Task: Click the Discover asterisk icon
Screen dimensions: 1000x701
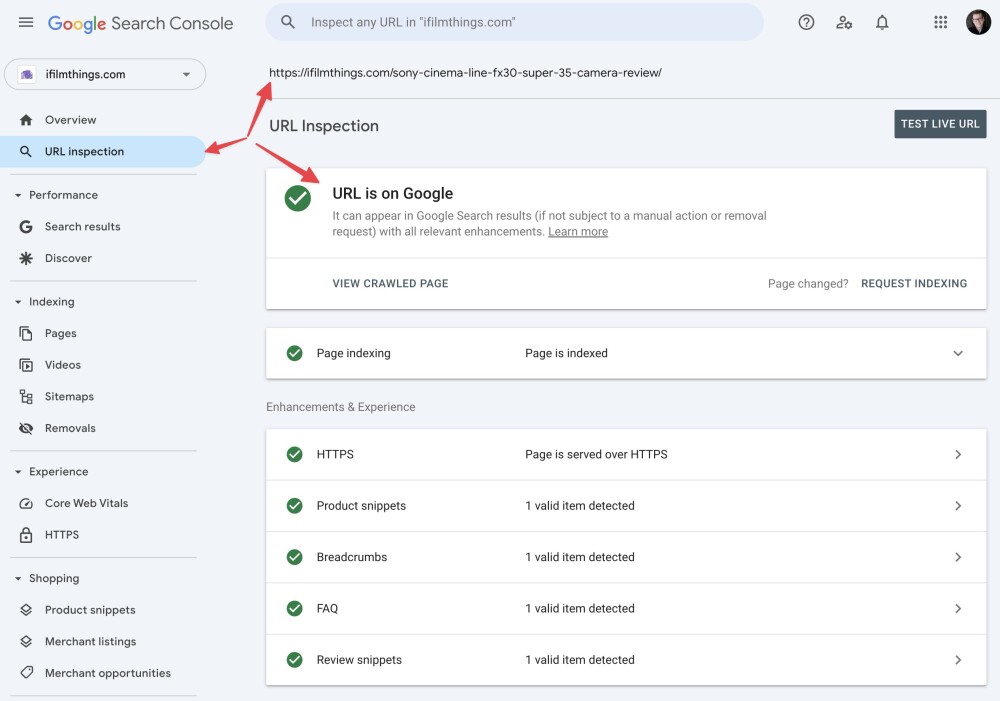Action: [26, 258]
